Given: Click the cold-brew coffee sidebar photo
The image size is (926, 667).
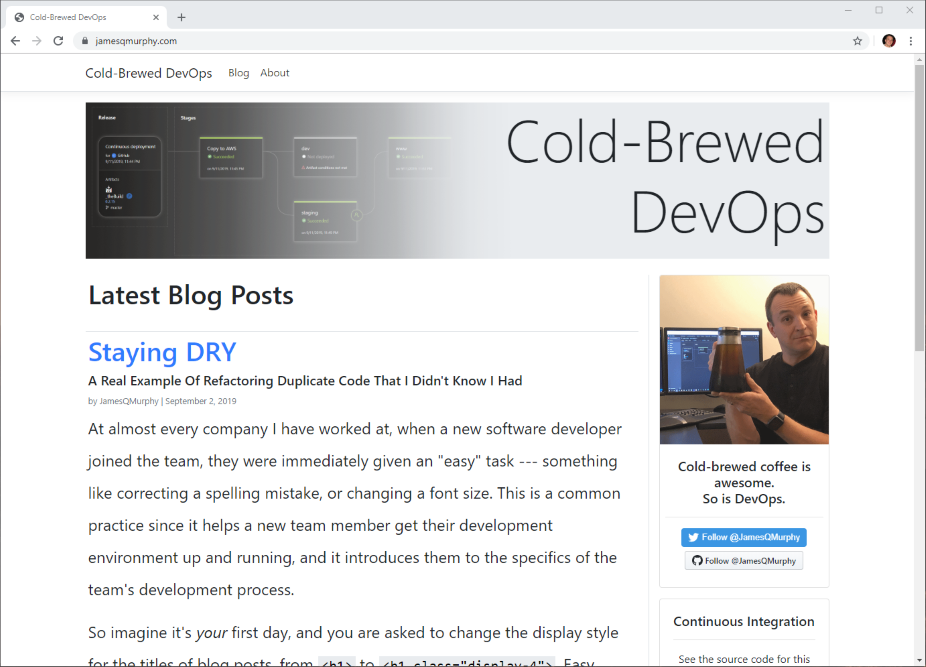Looking at the screenshot, I should (744, 360).
